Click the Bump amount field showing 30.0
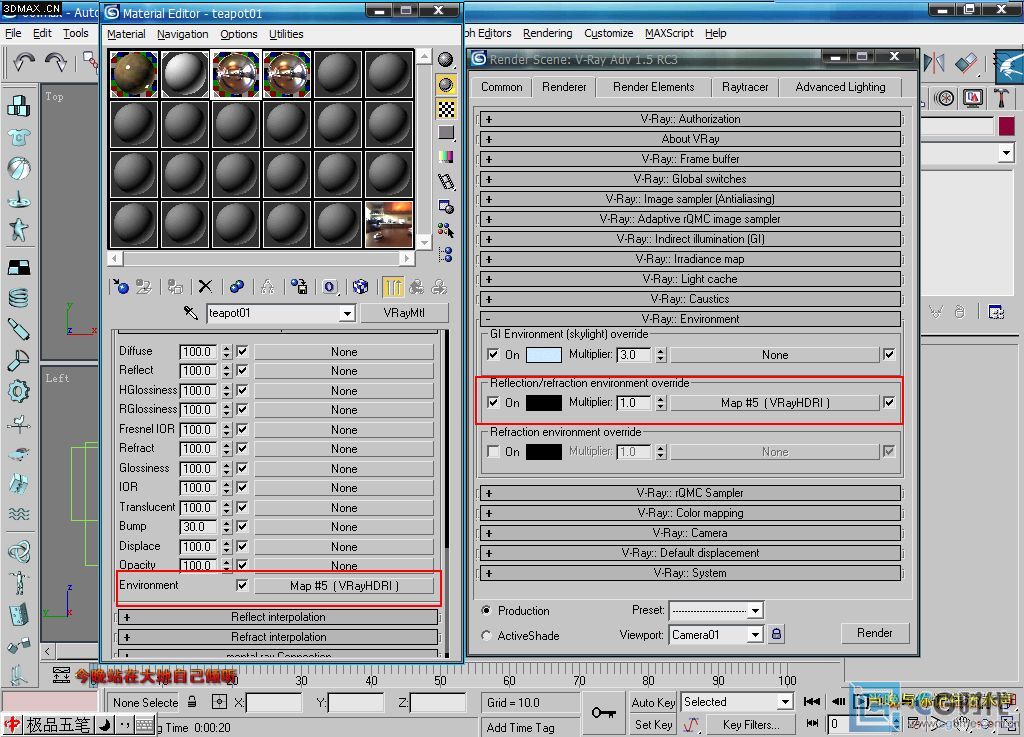The image size is (1024, 737). pos(199,526)
